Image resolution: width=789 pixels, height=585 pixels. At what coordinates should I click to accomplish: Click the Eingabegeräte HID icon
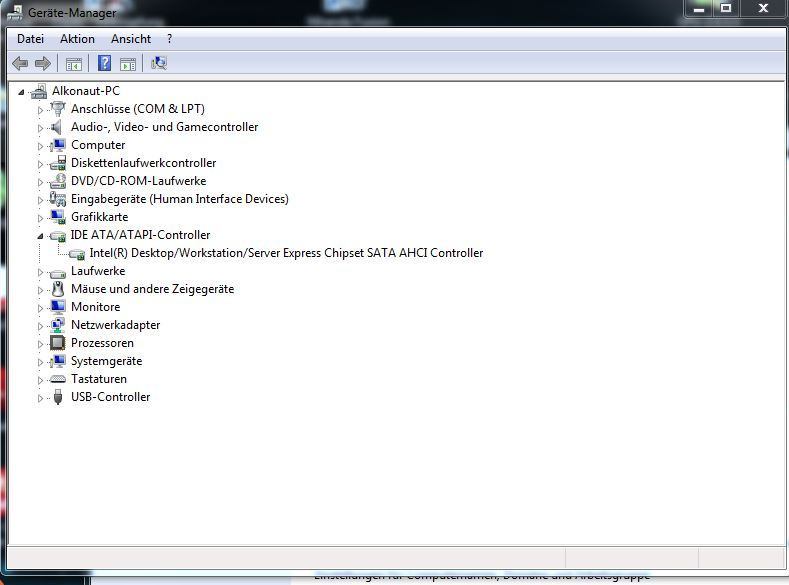[58, 199]
